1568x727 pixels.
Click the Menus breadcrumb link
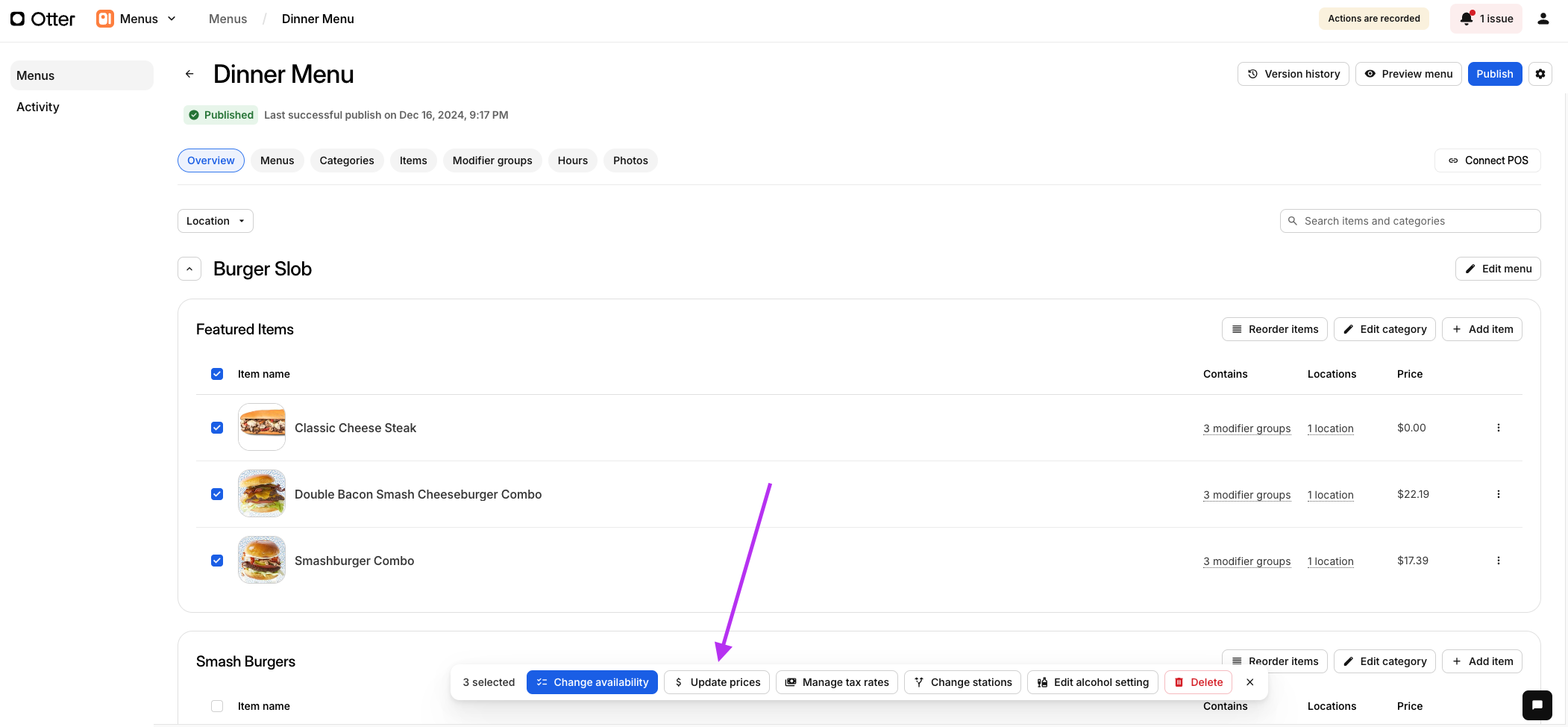228,19
